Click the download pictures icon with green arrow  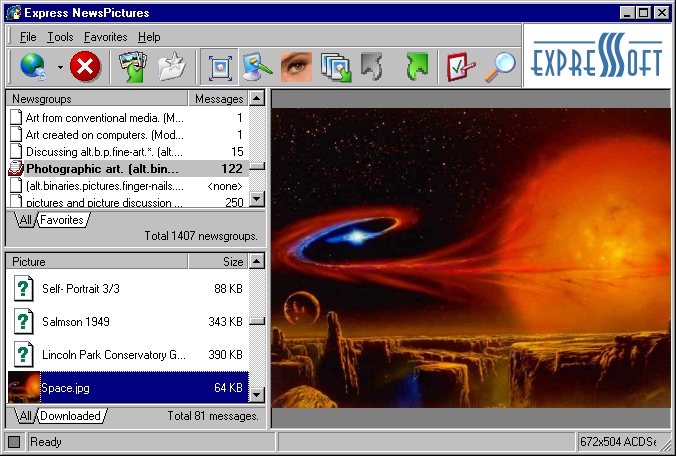pyautogui.click(x=133, y=67)
